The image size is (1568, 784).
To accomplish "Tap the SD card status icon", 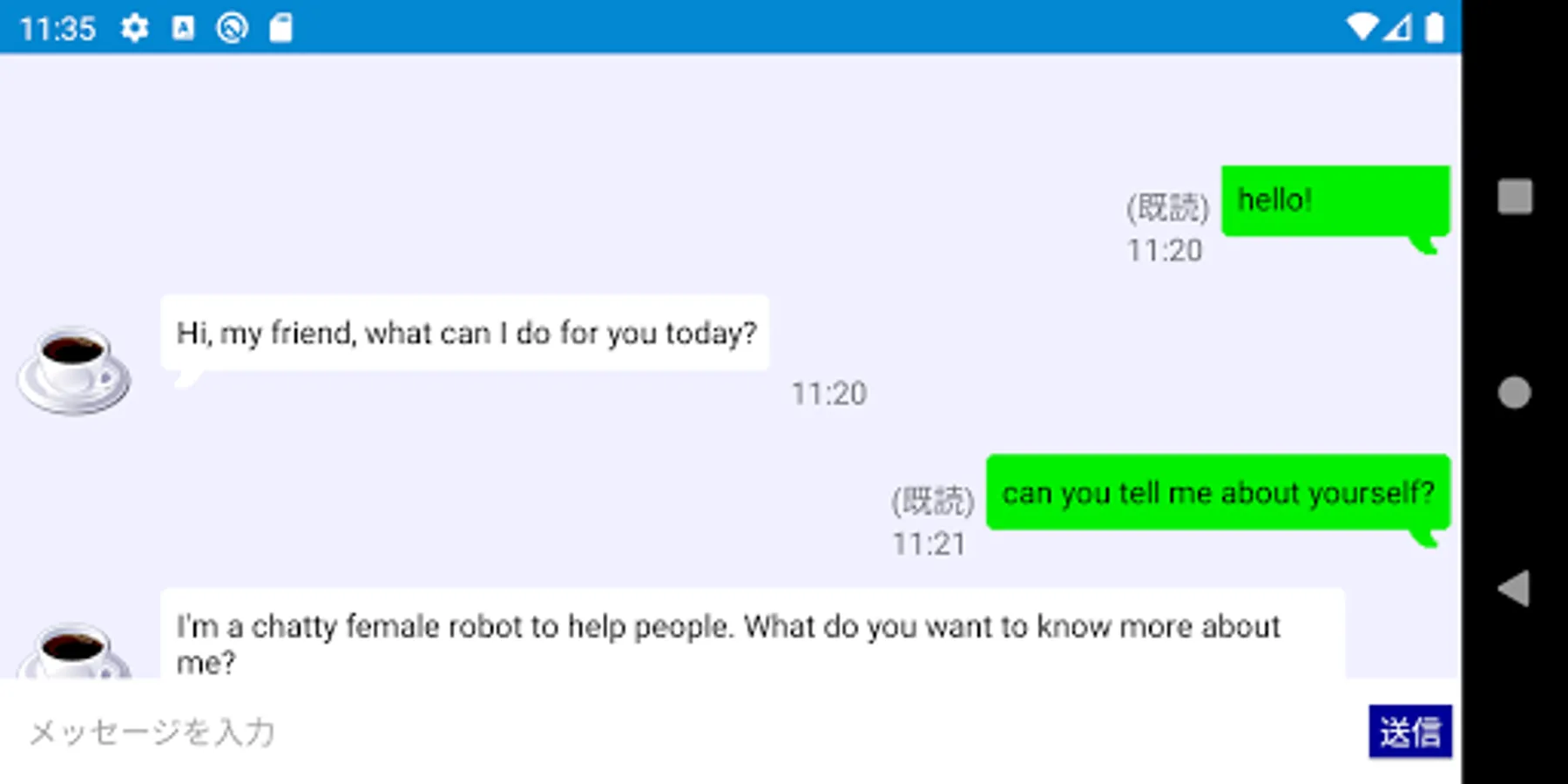I will click(x=280, y=29).
